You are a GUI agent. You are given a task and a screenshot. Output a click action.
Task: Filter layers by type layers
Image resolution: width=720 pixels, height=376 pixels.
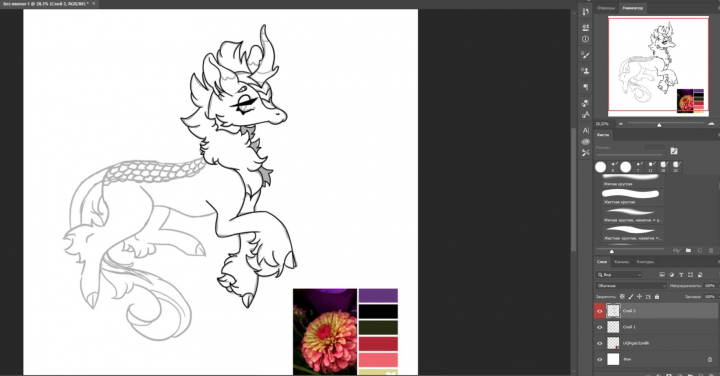(681, 275)
